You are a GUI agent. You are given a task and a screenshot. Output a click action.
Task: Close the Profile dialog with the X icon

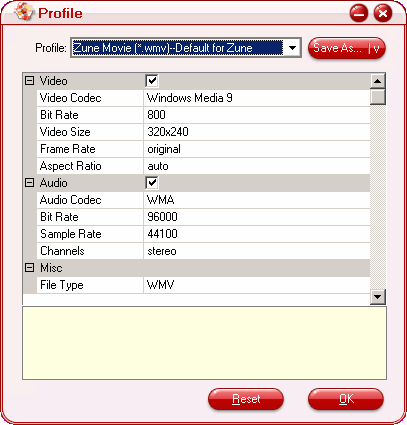[383, 13]
